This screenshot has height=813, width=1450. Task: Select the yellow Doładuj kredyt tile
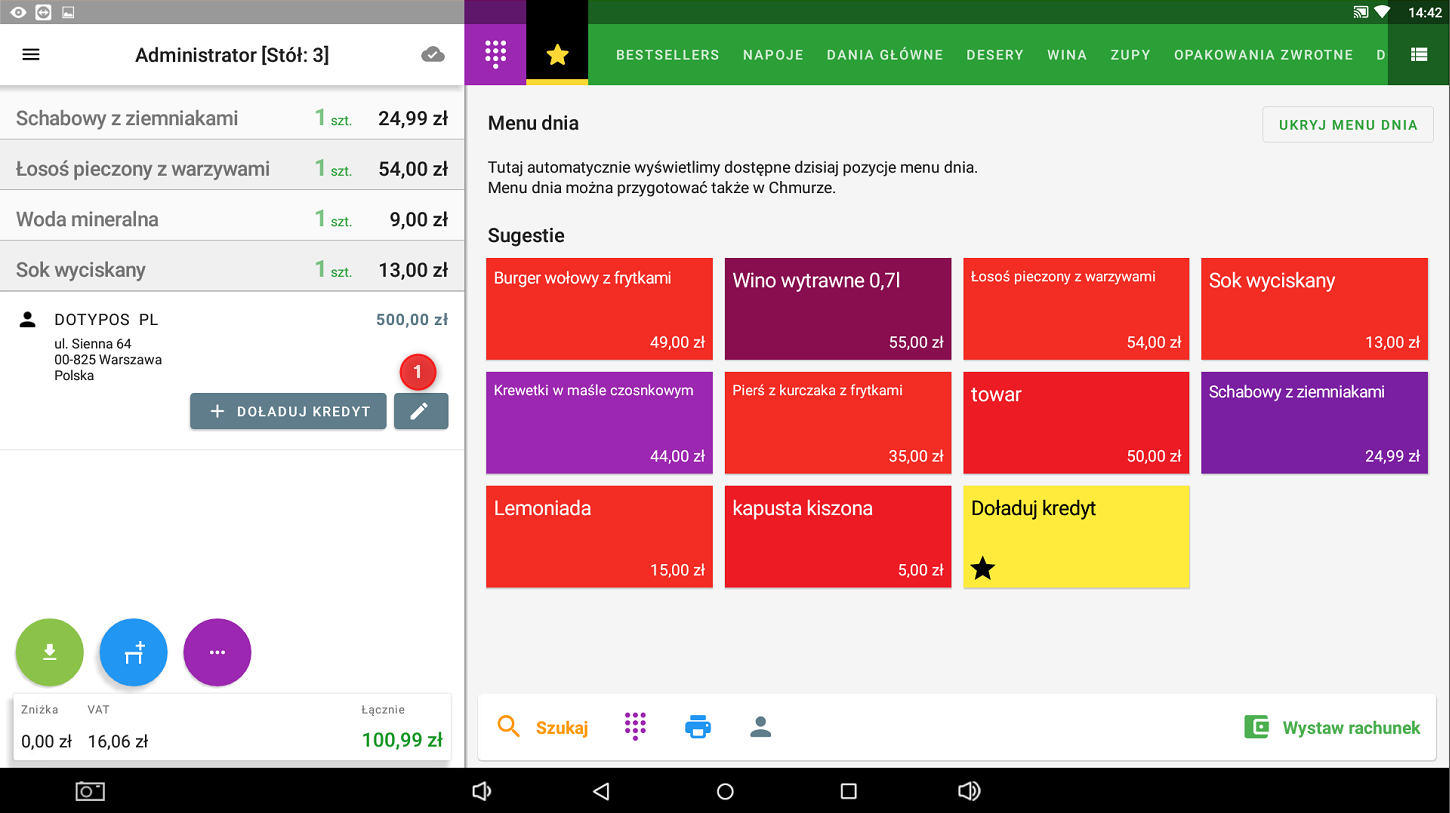[1076, 537]
